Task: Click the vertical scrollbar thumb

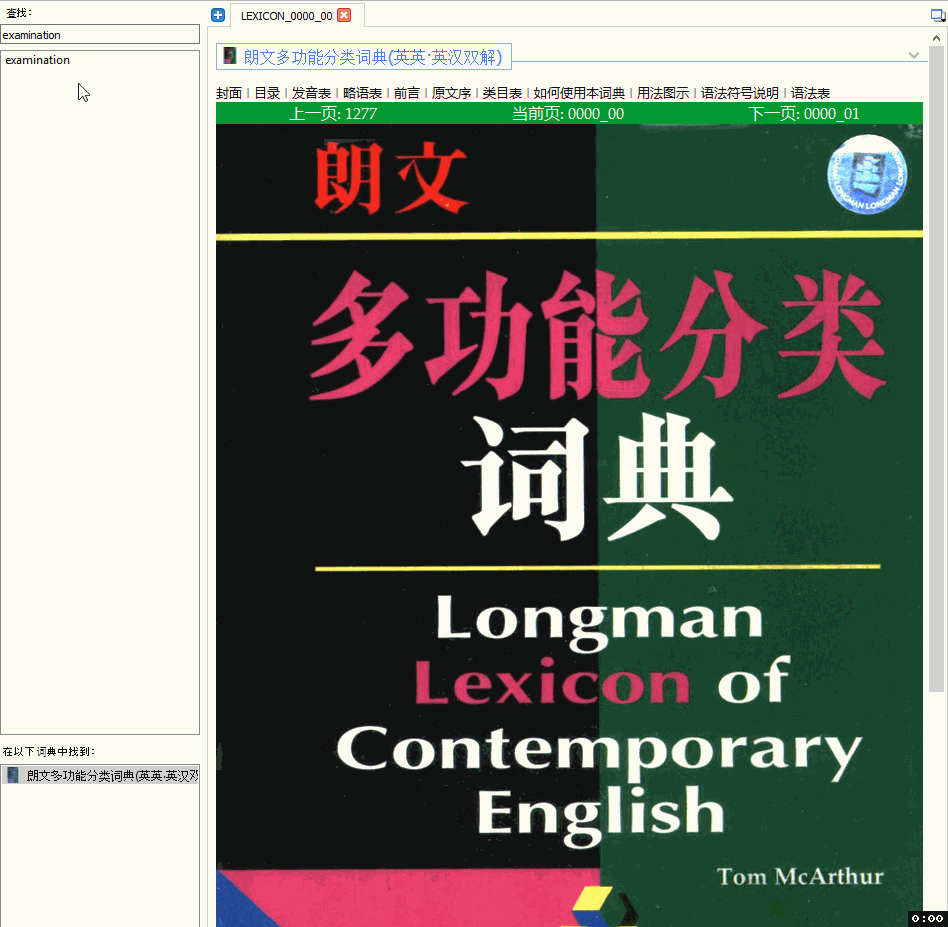Action: pyautogui.click(x=936, y=369)
